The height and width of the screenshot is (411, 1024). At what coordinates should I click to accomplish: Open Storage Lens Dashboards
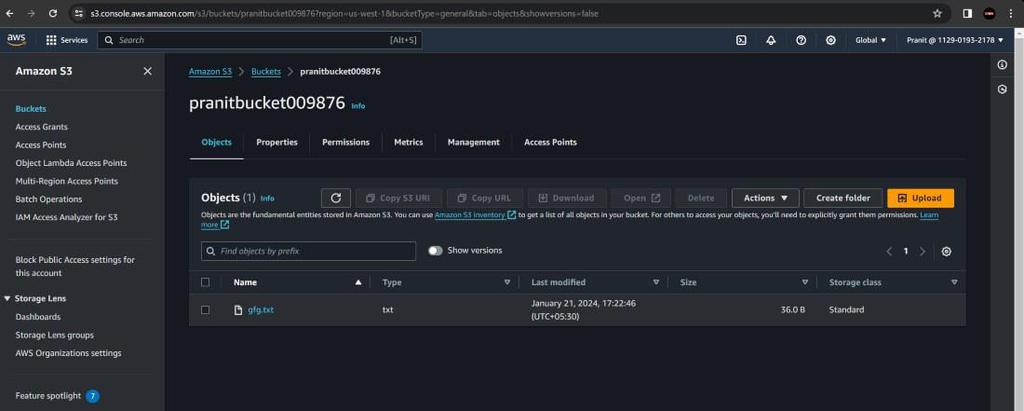tap(38, 317)
